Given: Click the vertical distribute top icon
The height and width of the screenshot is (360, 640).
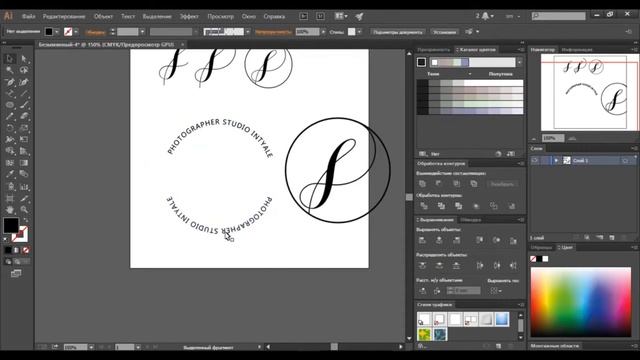Looking at the screenshot, I should 422,266.
